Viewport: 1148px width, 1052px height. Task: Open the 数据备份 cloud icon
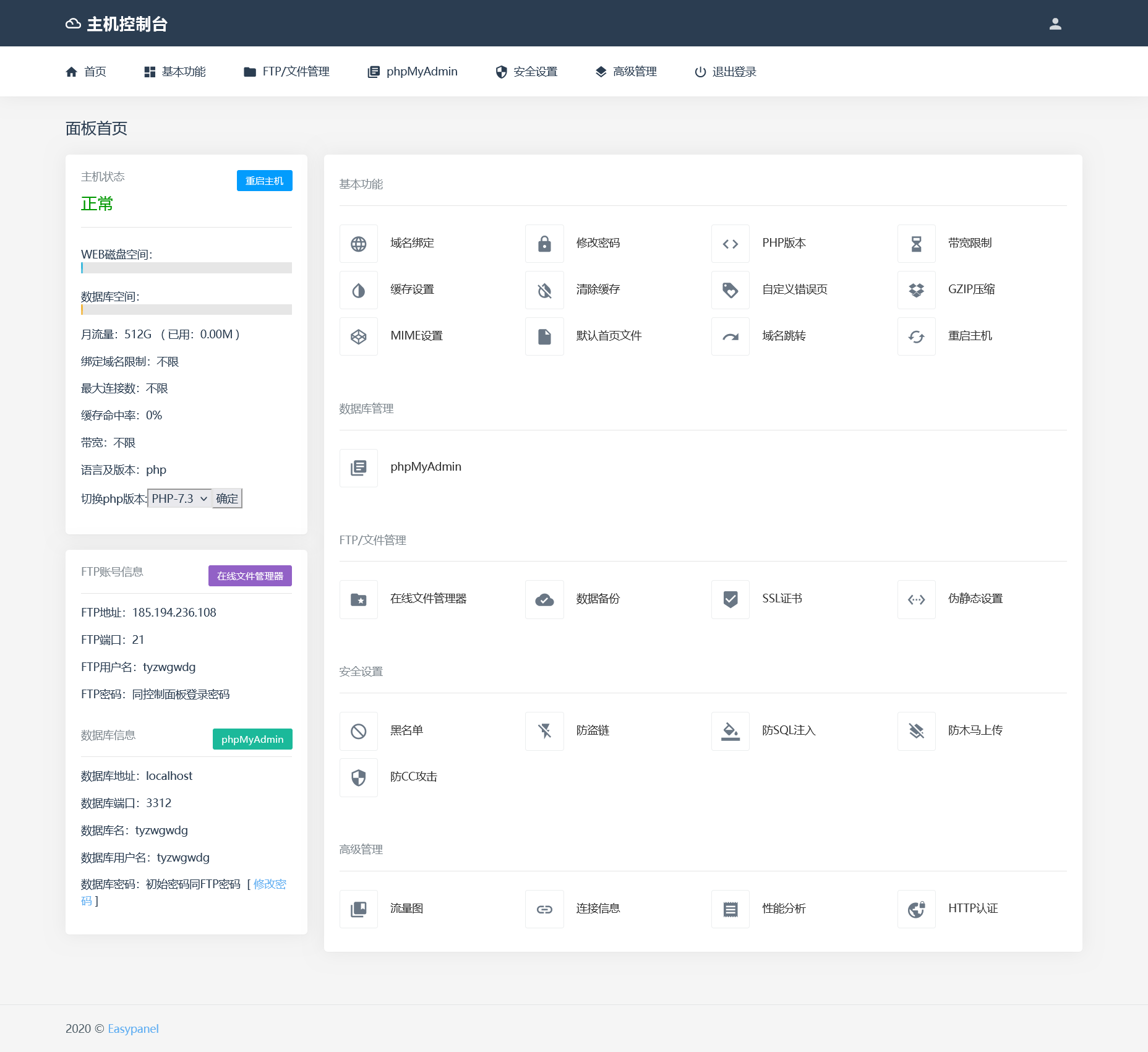(544, 599)
